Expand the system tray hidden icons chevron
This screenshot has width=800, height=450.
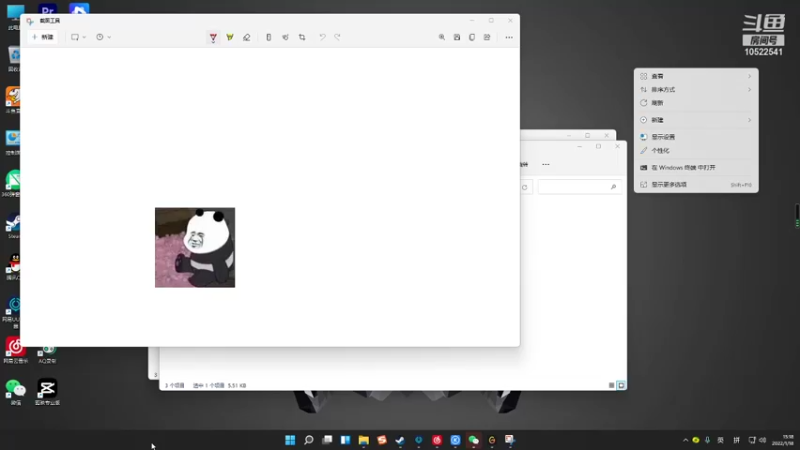coord(685,440)
